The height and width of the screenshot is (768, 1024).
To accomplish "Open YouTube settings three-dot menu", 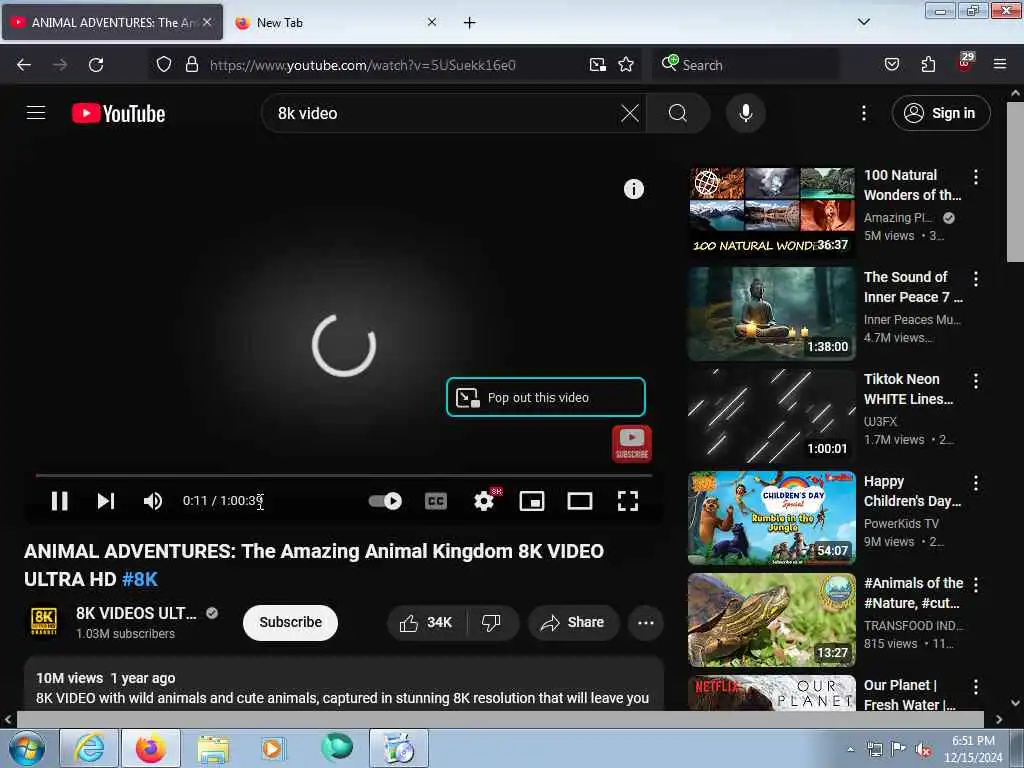I will point(863,114).
